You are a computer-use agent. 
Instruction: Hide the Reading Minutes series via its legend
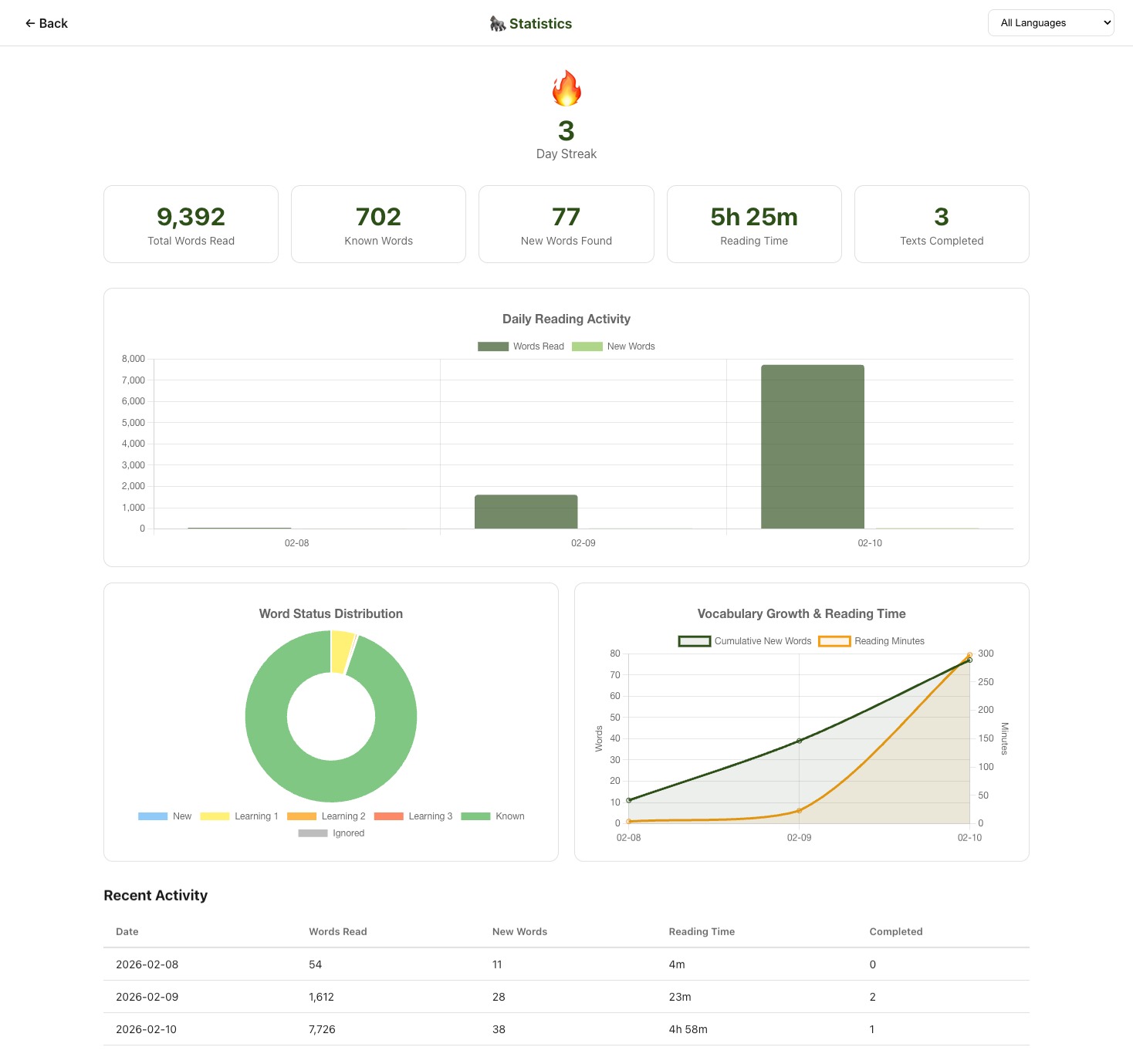872,640
